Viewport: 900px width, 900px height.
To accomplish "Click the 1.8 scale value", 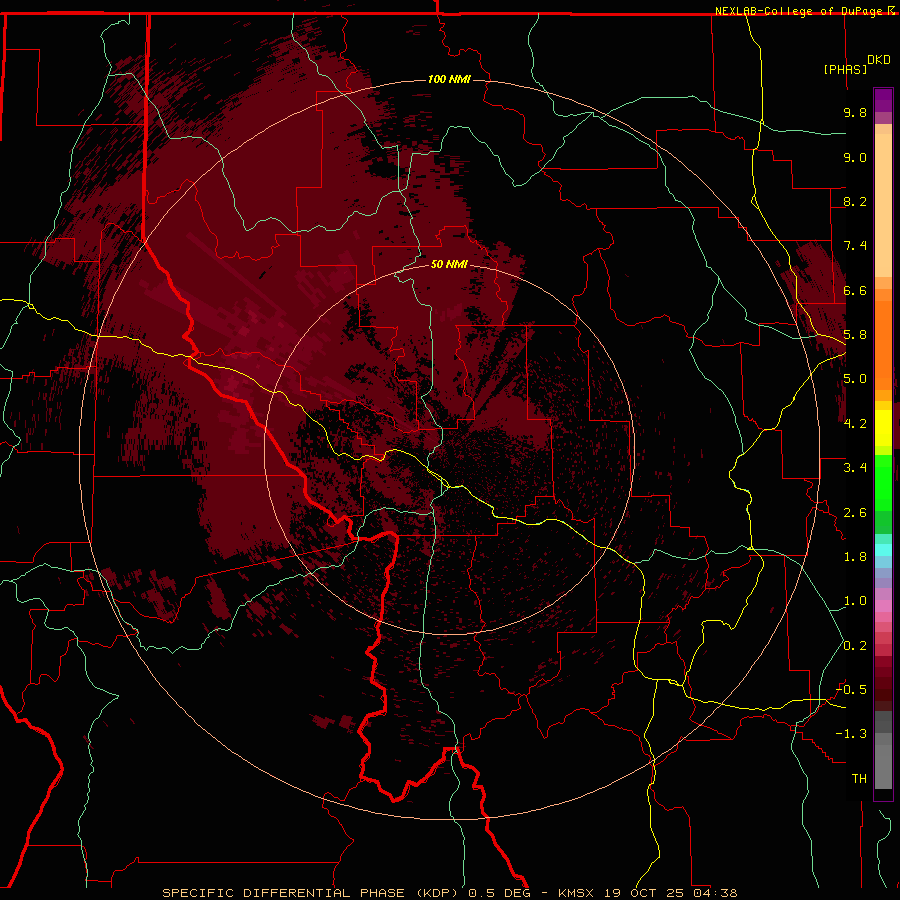I will [x=855, y=557].
